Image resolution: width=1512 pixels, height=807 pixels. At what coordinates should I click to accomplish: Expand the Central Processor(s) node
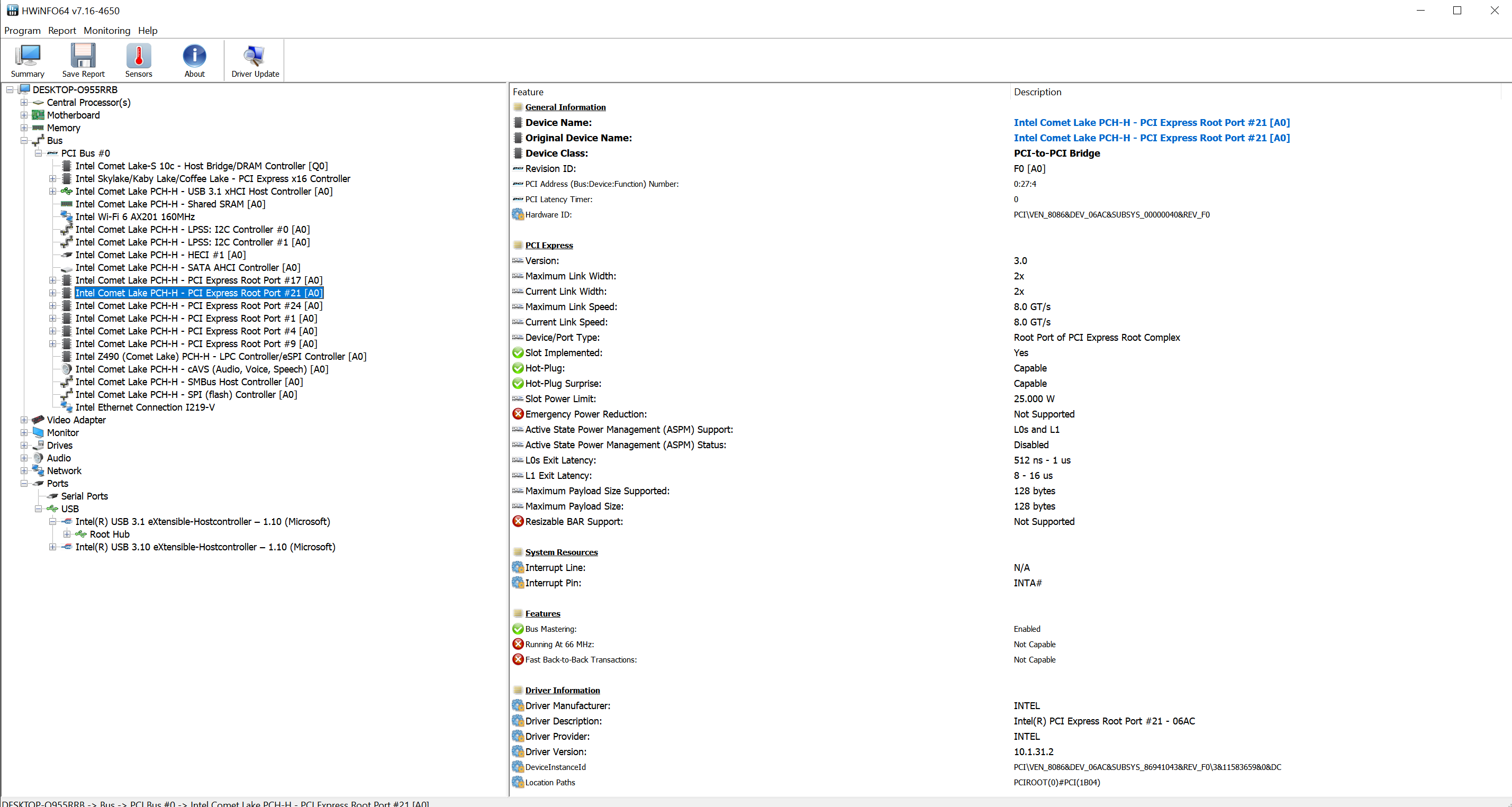24,103
